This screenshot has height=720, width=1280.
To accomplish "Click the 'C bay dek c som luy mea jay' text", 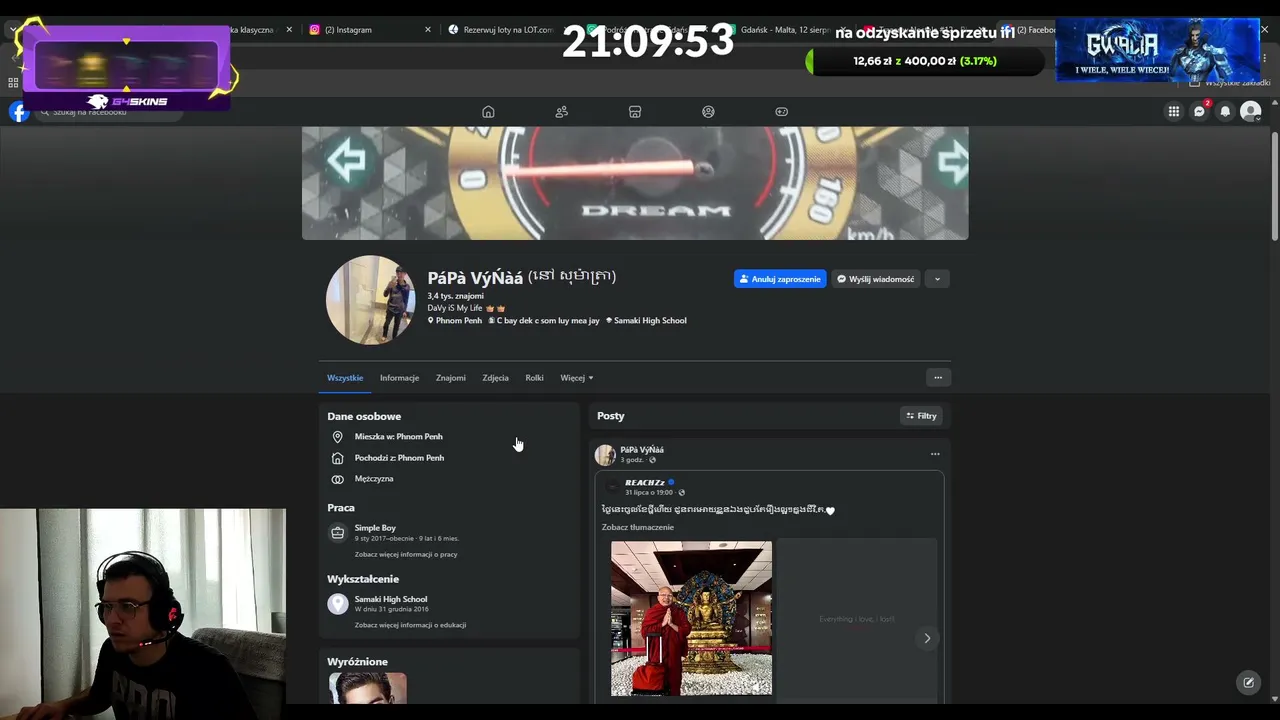I will point(548,321).
